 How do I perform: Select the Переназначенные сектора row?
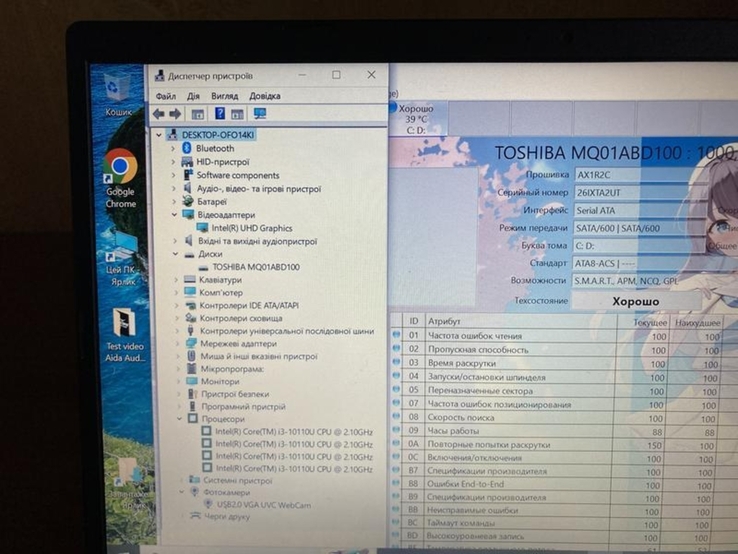555,391
